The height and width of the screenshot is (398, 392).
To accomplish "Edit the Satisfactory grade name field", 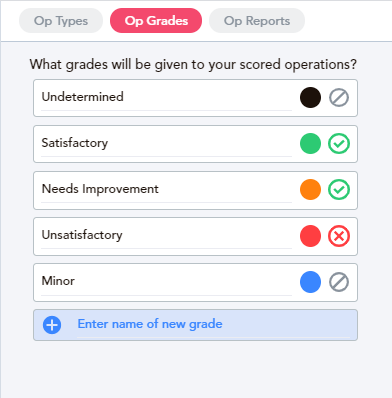I will click(x=166, y=143).
